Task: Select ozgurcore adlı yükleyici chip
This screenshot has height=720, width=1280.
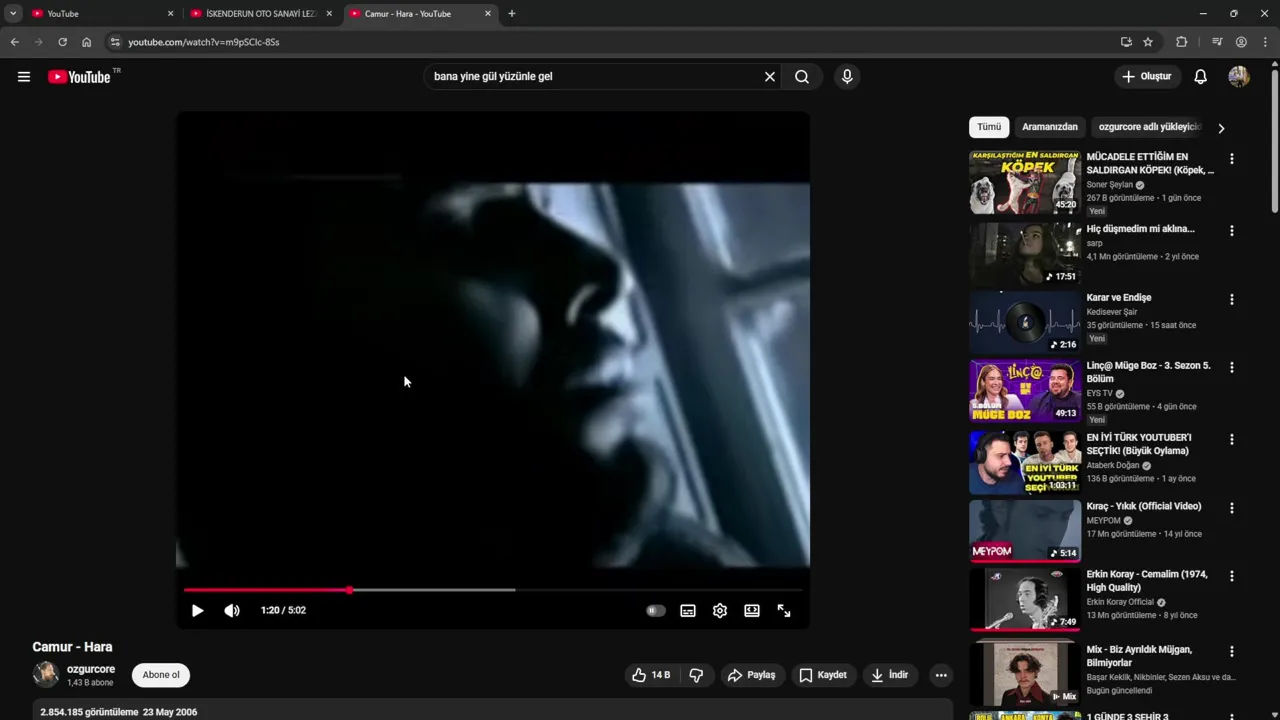Action: pyautogui.click(x=1149, y=127)
